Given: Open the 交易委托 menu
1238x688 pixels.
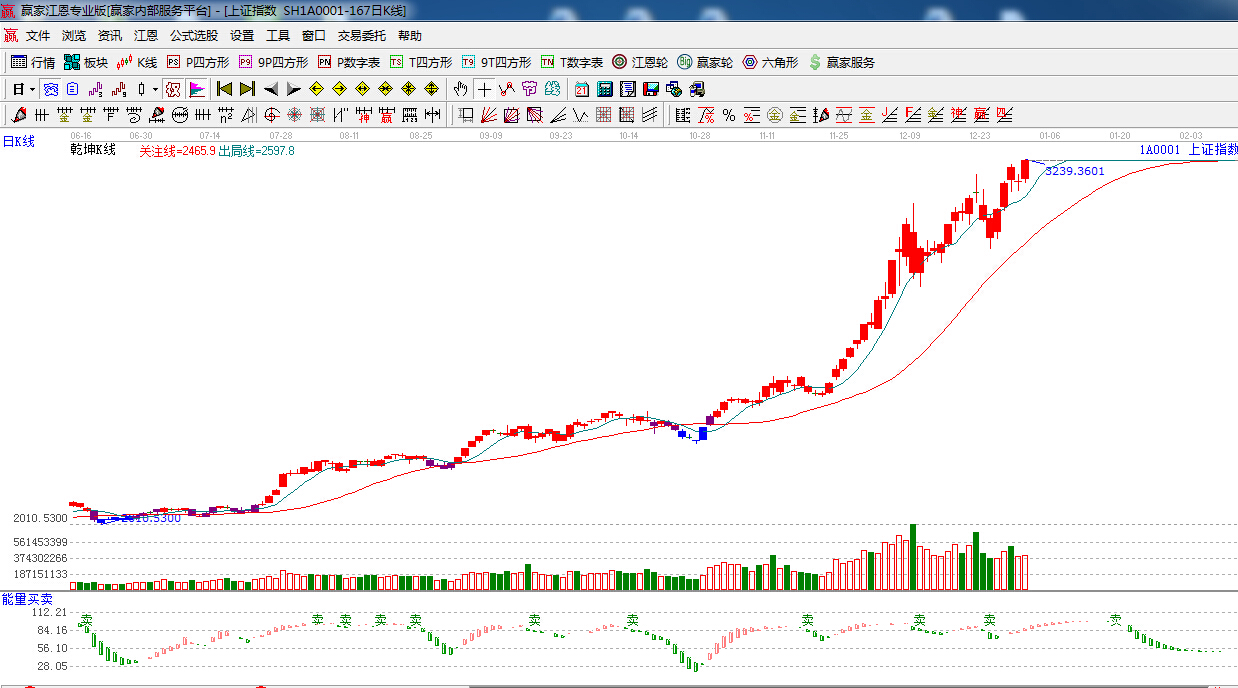Looking at the screenshot, I should 361,35.
